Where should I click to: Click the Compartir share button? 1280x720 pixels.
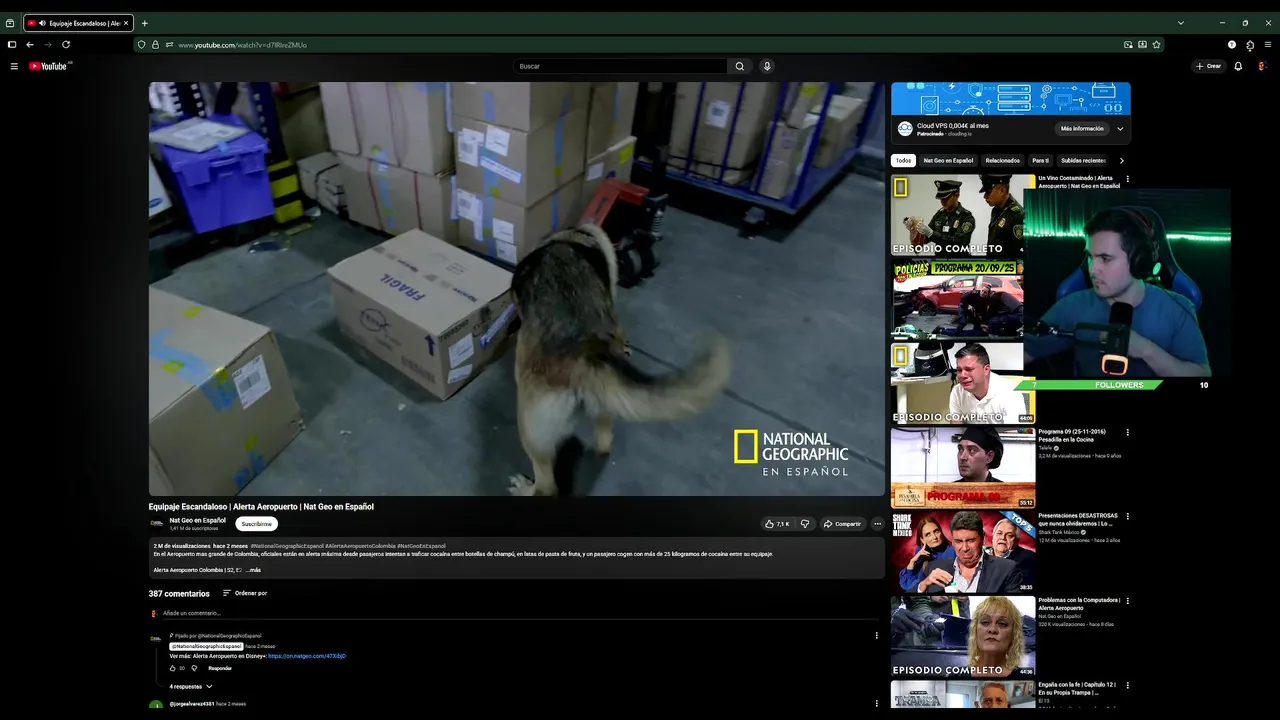(842, 524)
